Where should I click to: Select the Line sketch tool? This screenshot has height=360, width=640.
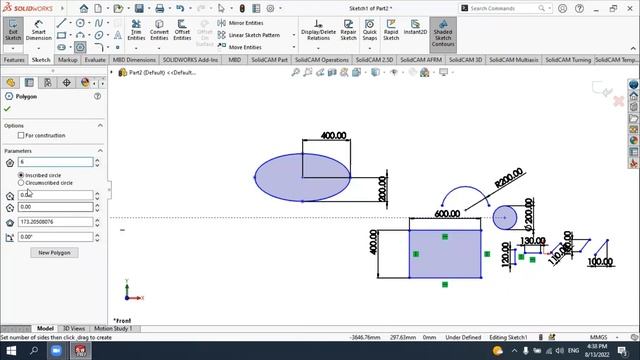click(x=62, y=23)
